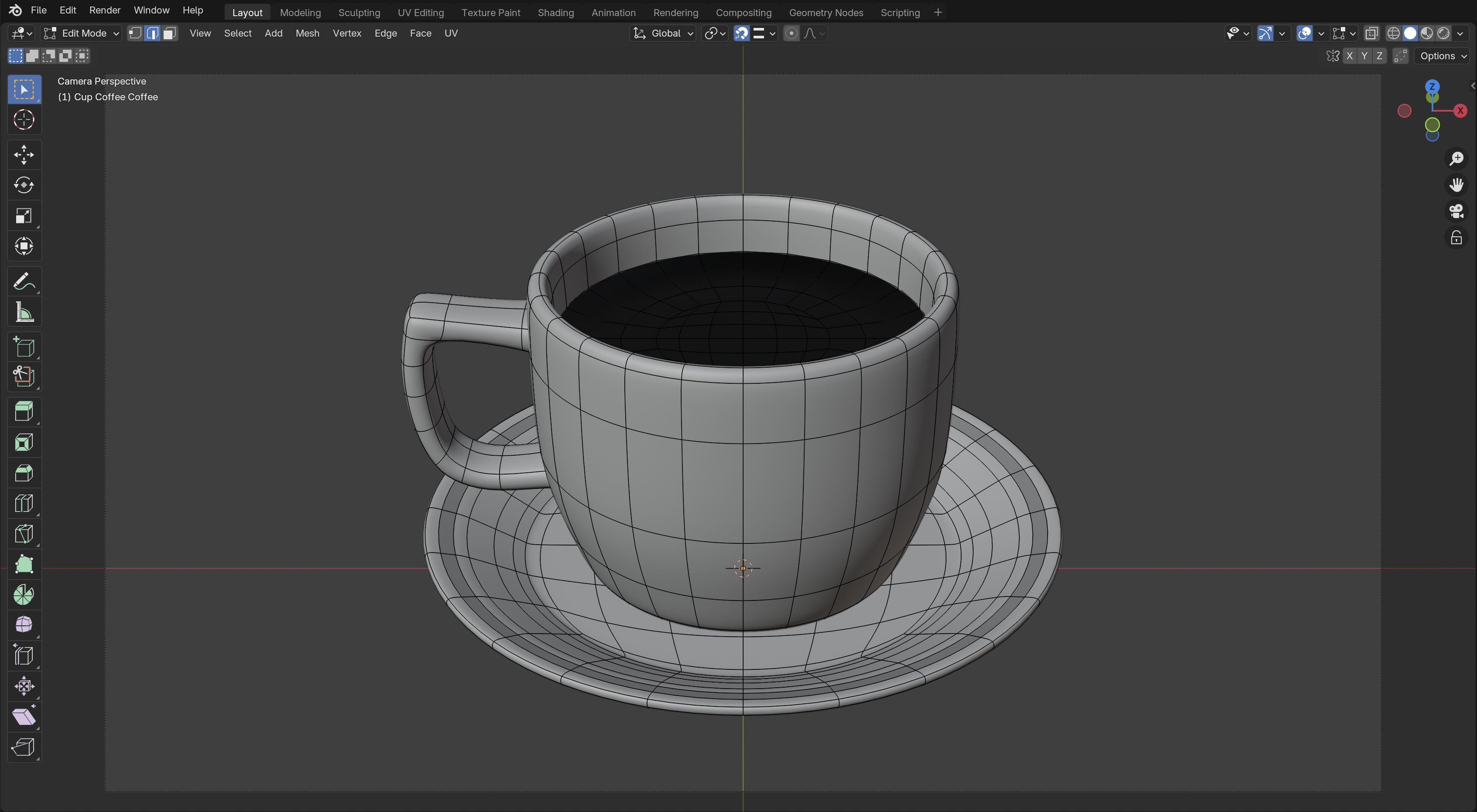The width and height of the screenshot is (1477, 812).
Task: Open the Options dropdown
Action: (1443, 55)
